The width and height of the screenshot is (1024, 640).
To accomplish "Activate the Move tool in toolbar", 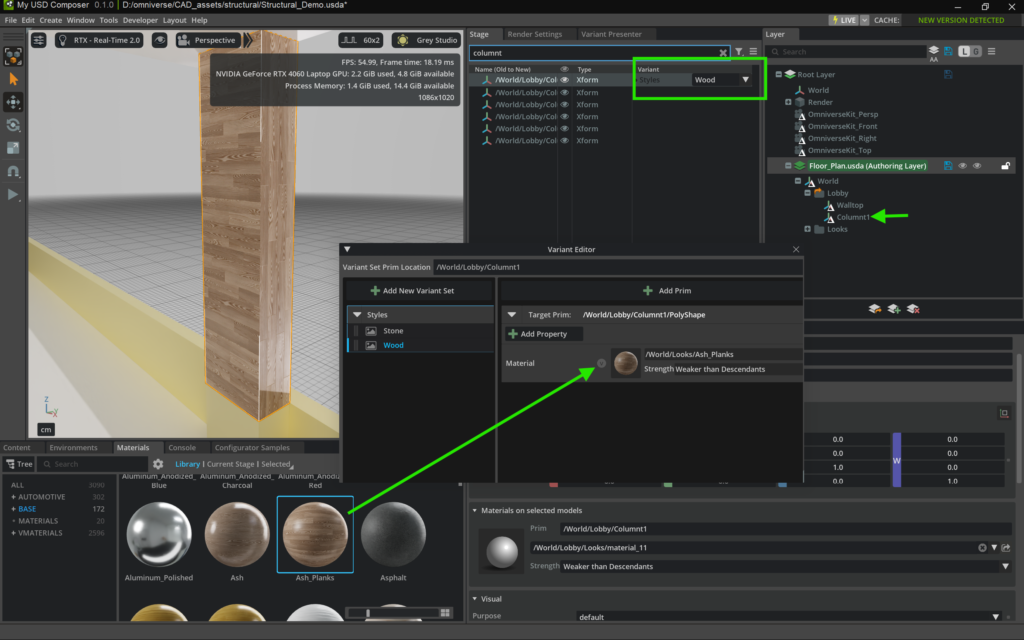I will click(14, 102).
